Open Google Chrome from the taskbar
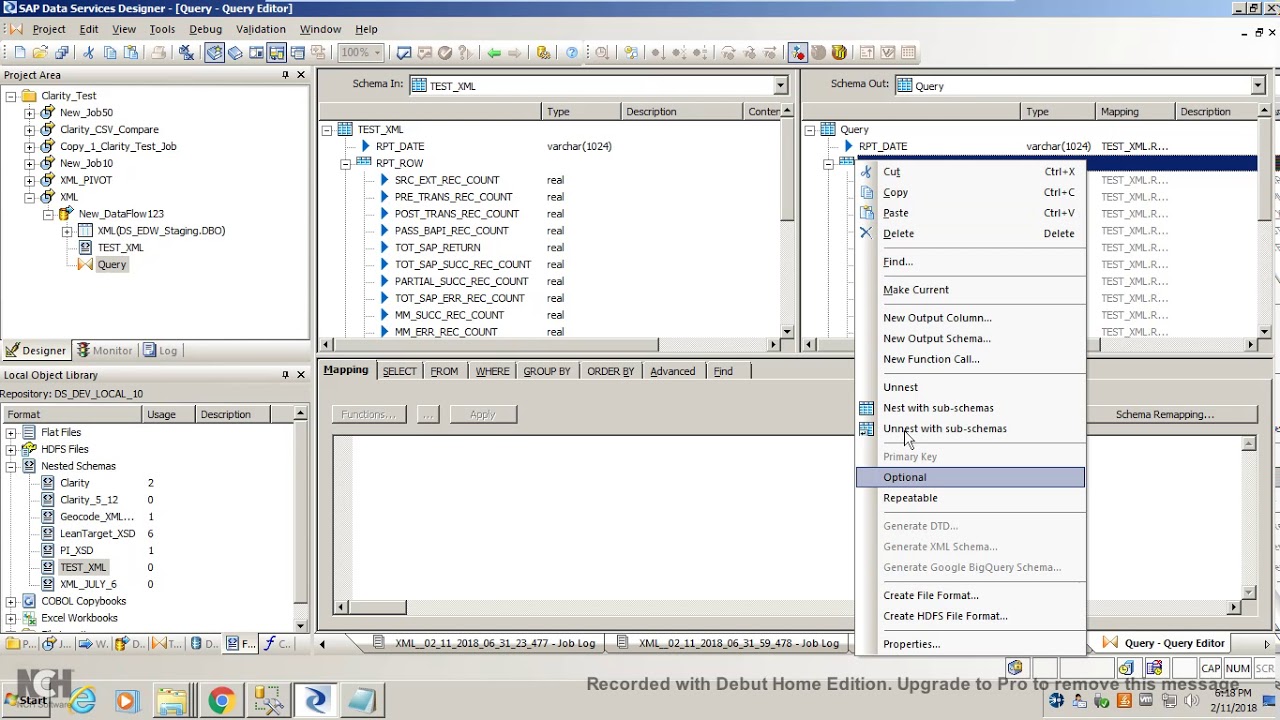Viewport: 1280px width, 720px height. pyautogui.click(x=221, y=700)
